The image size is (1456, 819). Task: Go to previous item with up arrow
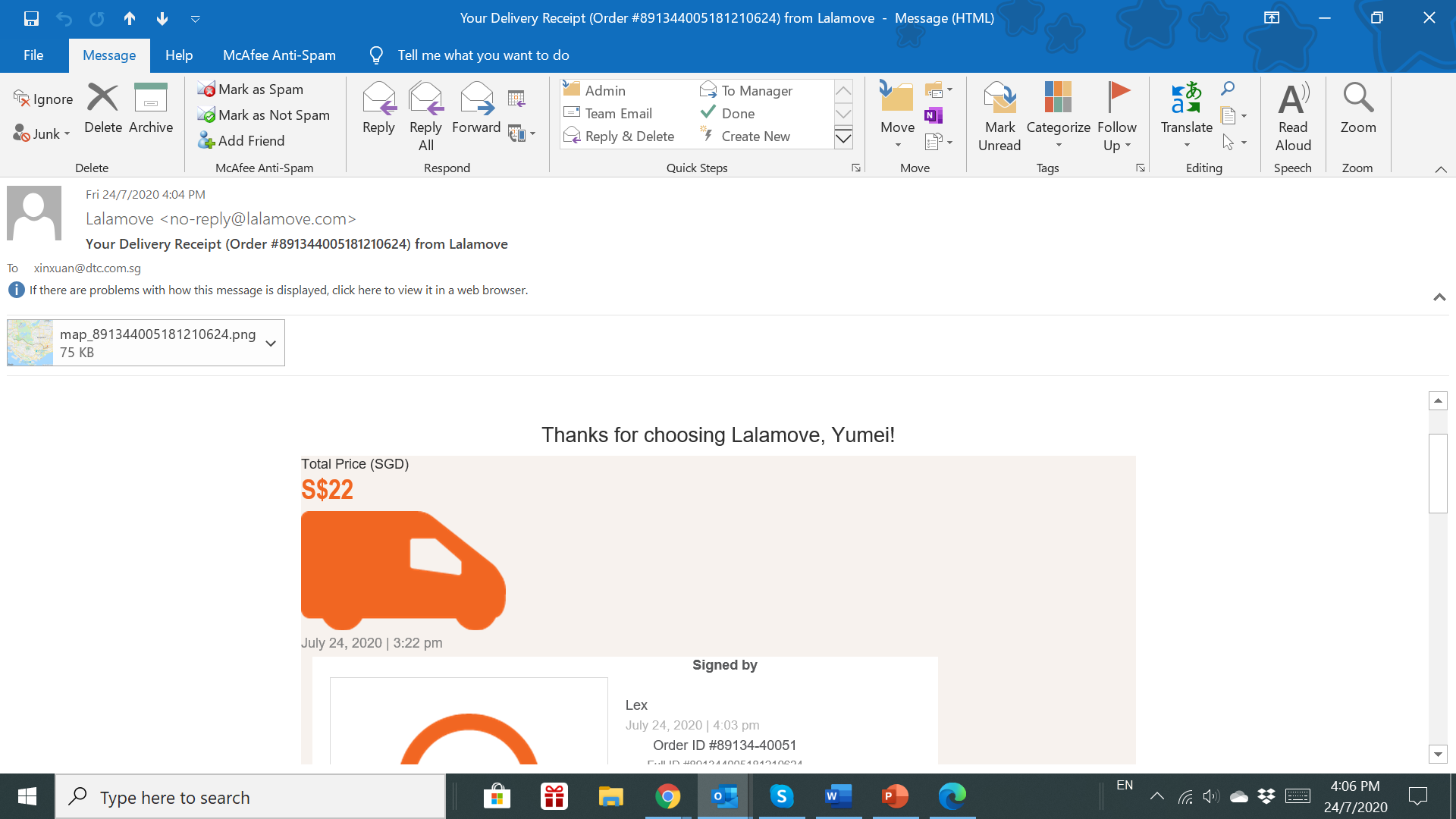click(130, 18)
